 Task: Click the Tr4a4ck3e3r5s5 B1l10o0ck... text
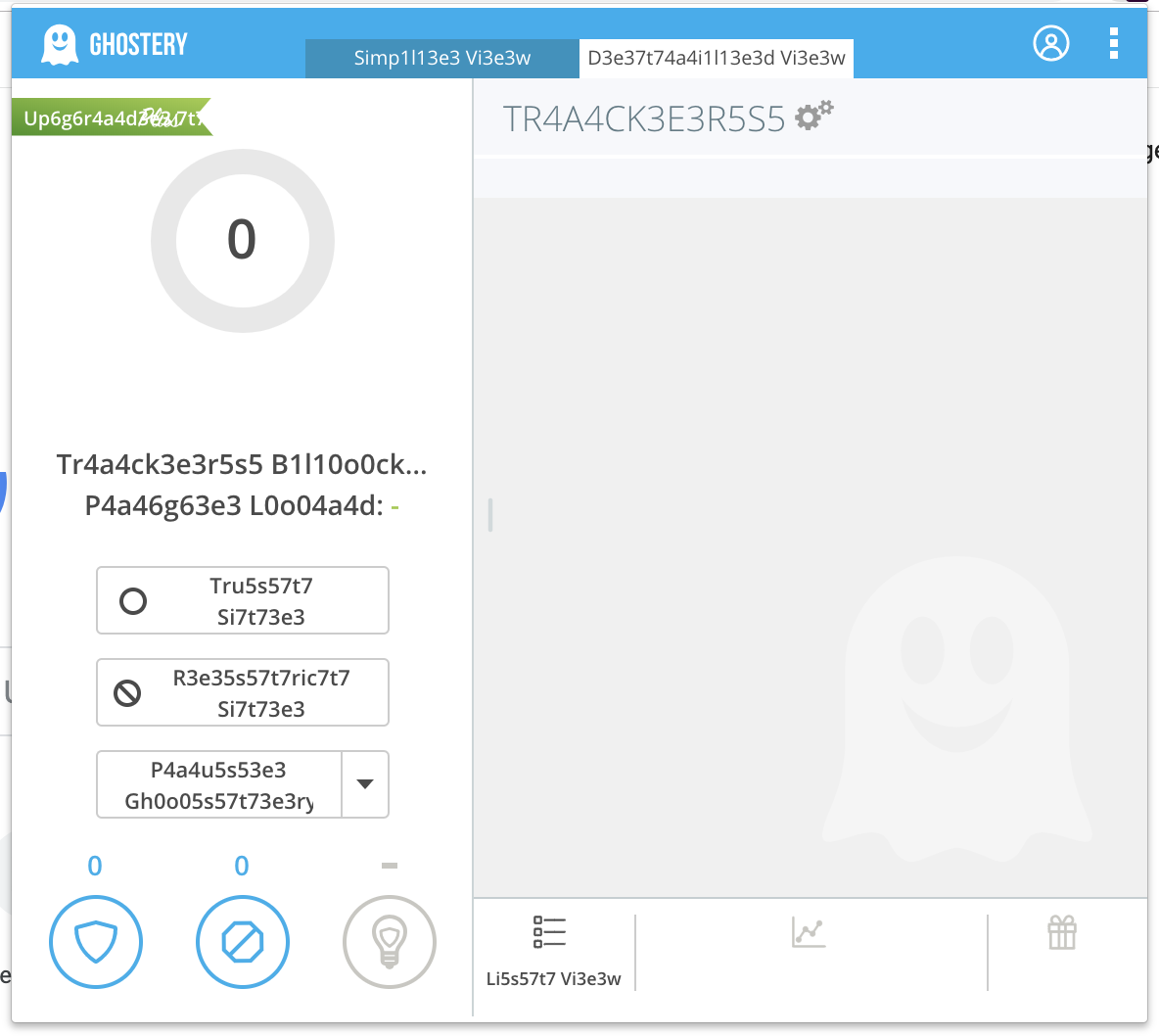pos(242,464)
